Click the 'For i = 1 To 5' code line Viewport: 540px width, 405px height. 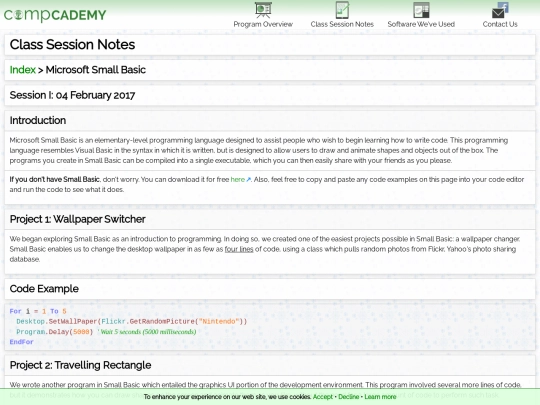coord(38,311)
